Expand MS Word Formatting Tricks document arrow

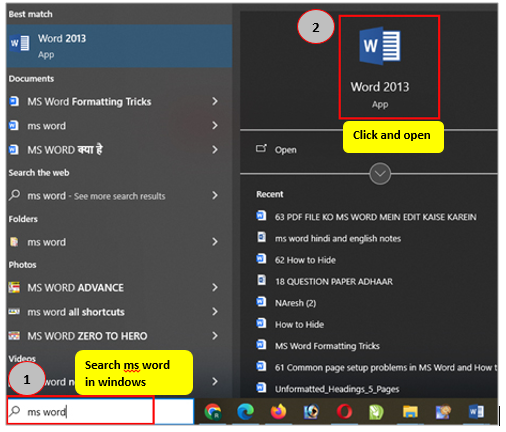click(x=215, y=101)
